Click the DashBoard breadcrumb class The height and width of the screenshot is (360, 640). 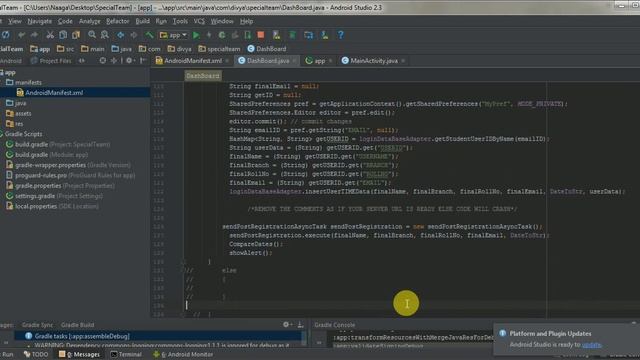click(x=267, y=49)
